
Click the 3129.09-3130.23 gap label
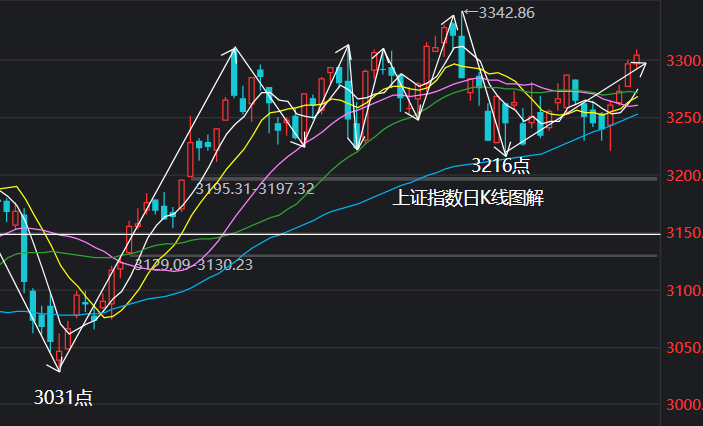[x=193, y=265]
